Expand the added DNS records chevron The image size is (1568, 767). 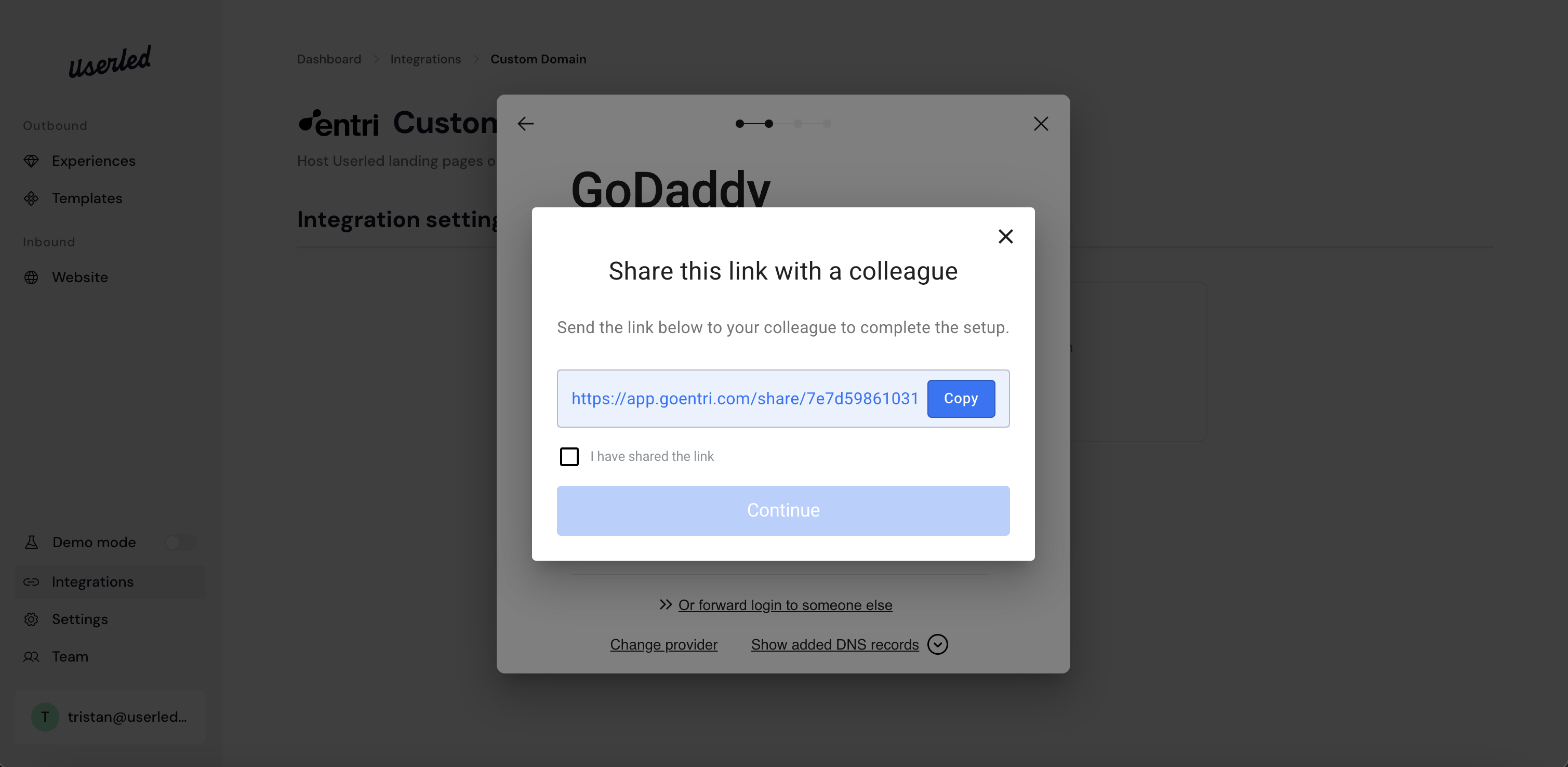pyautogui.click(x=937, y=645)
